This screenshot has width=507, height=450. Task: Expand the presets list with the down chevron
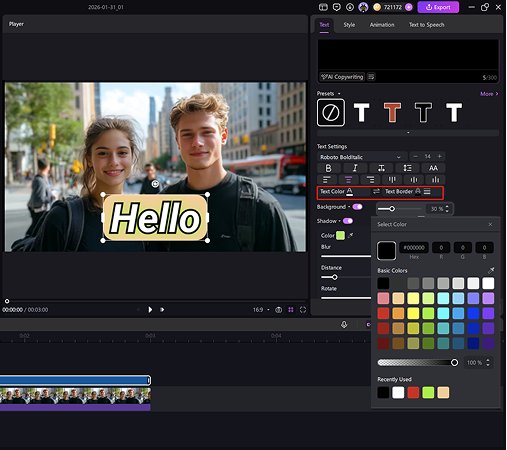point(408,133)
